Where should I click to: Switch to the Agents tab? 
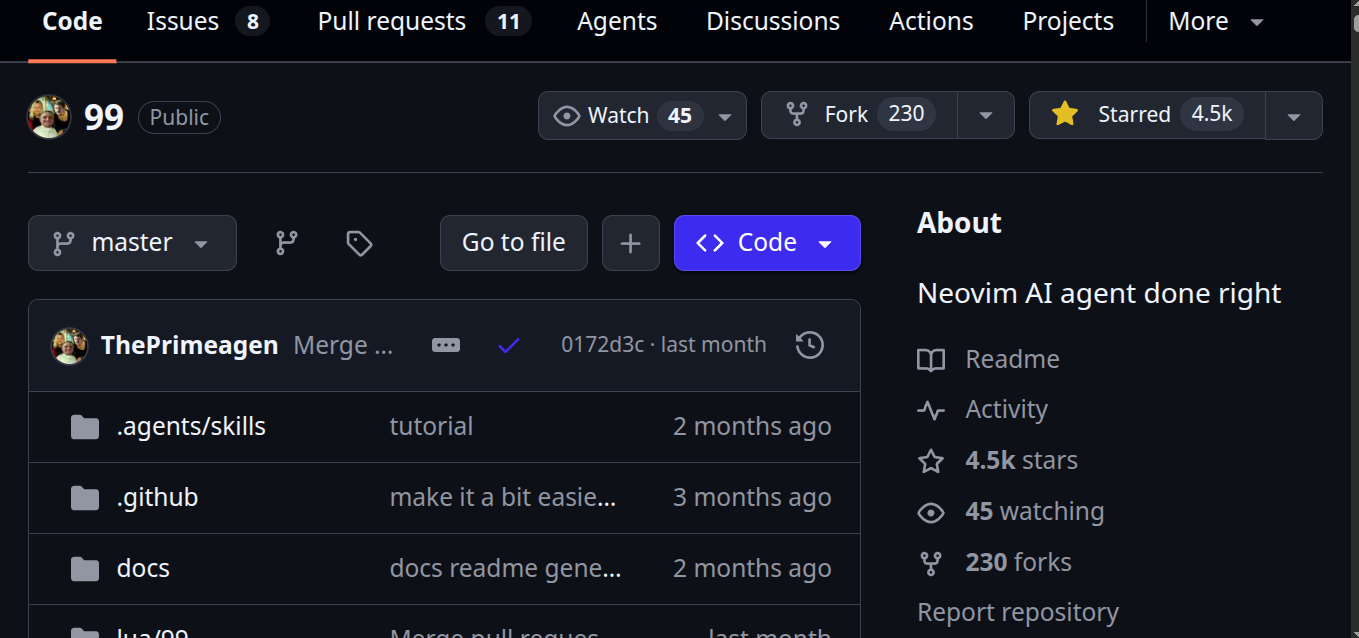pos(617,22)
